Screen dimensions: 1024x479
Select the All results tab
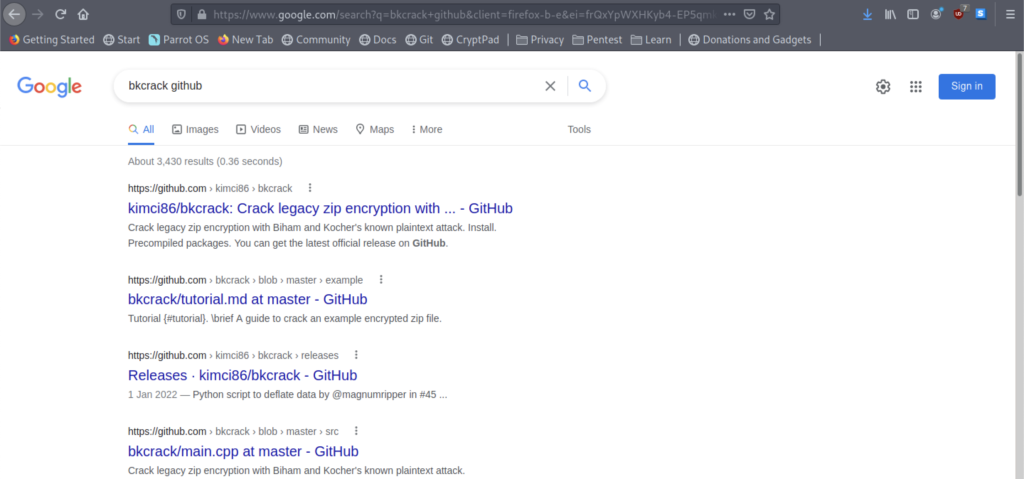coord(141,129)
